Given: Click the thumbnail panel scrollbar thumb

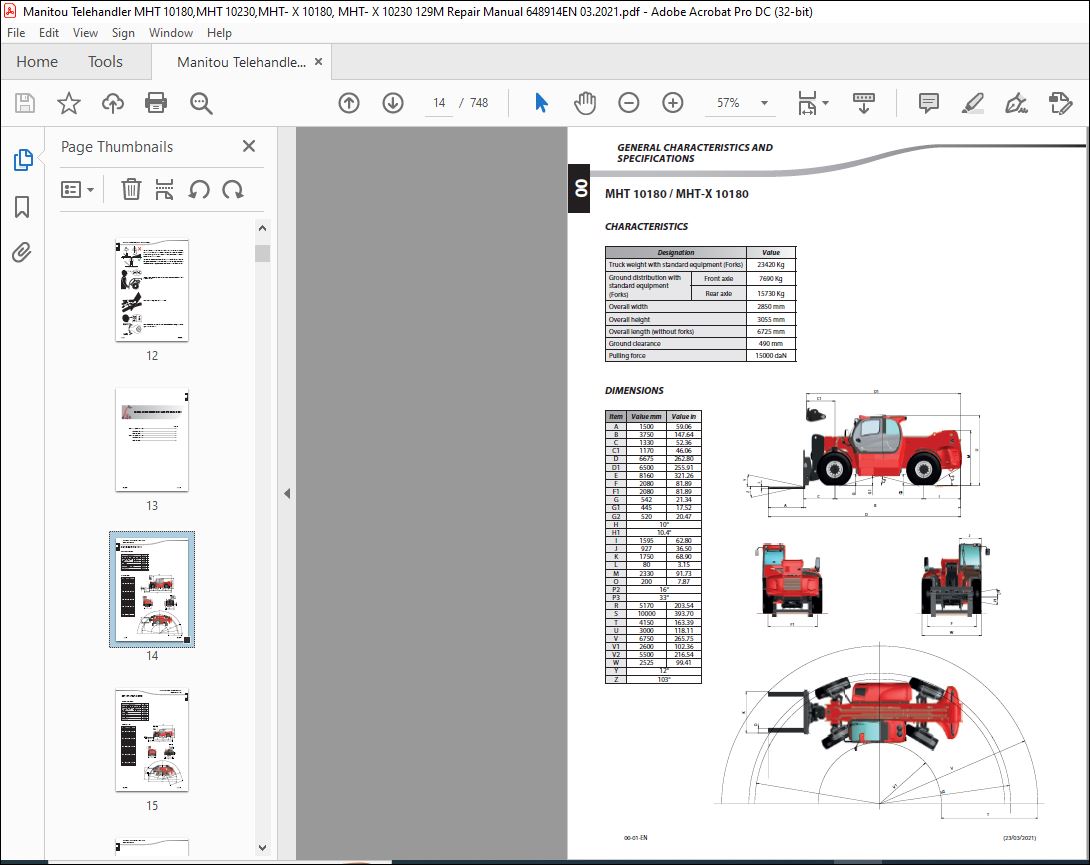Looking at the screenshot, I should (x=262, y=253).
